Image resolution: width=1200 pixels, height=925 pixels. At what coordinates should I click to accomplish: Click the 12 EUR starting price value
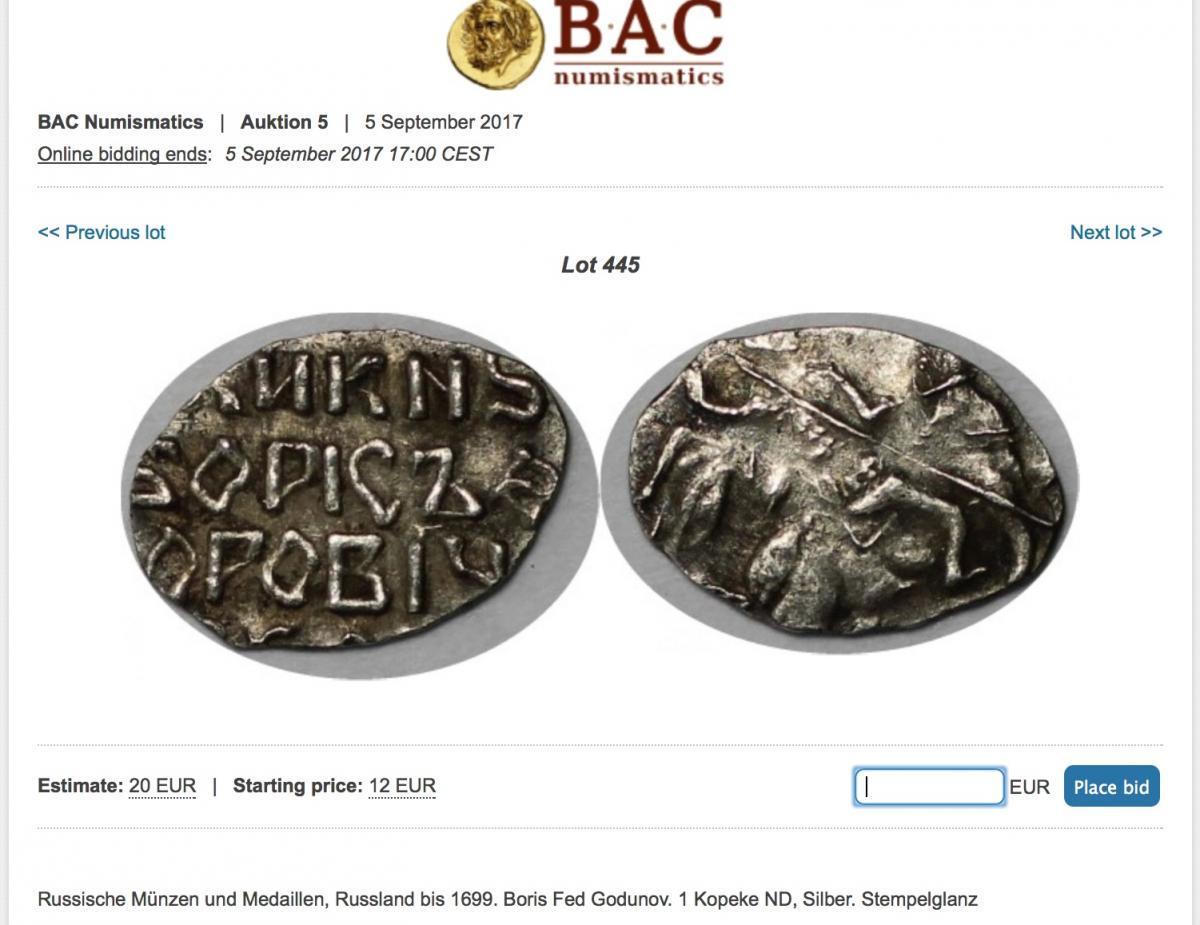(402, 786)
